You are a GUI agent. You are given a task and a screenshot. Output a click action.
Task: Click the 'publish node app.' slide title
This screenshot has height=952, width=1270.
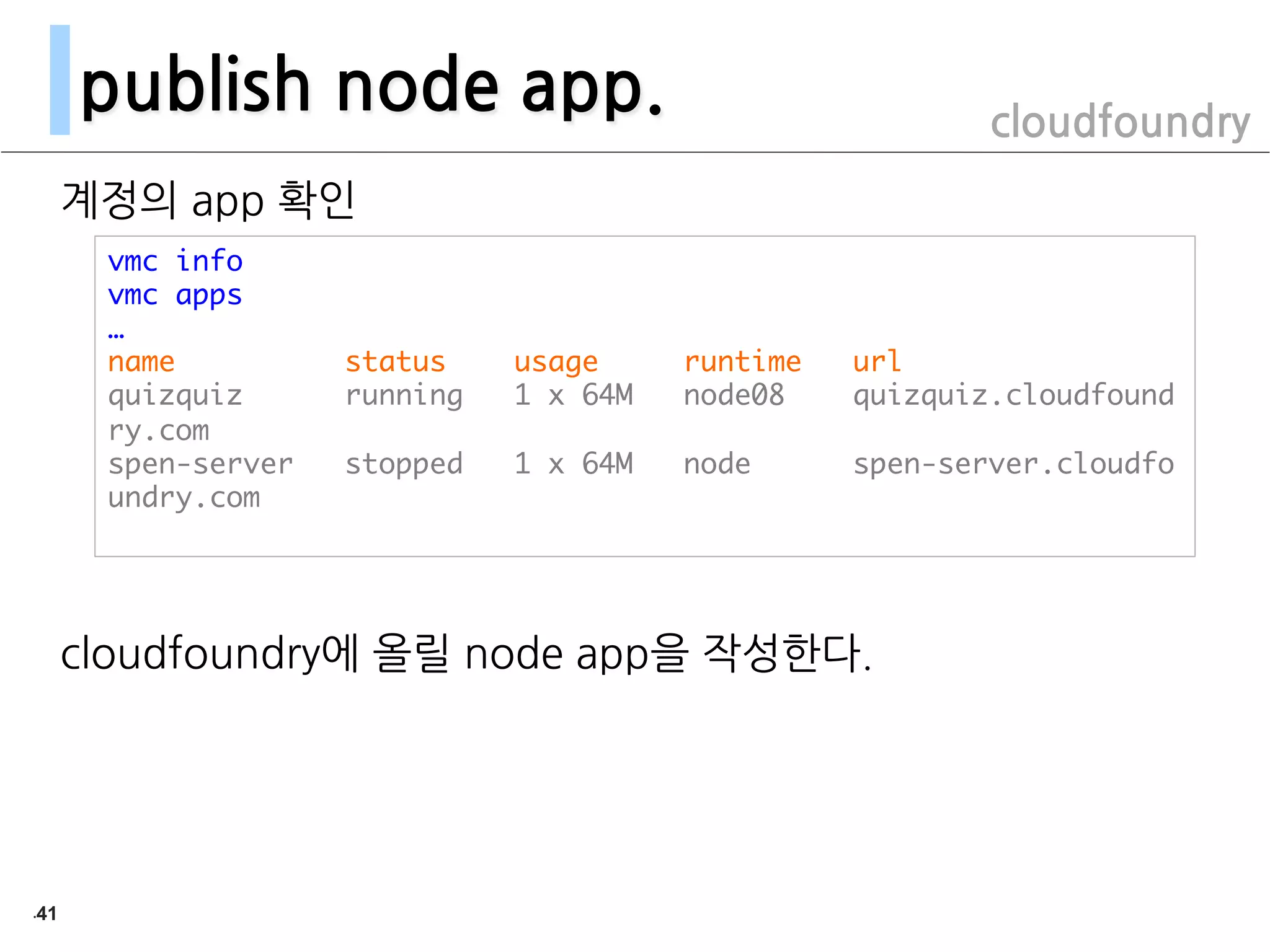(372, 87)
